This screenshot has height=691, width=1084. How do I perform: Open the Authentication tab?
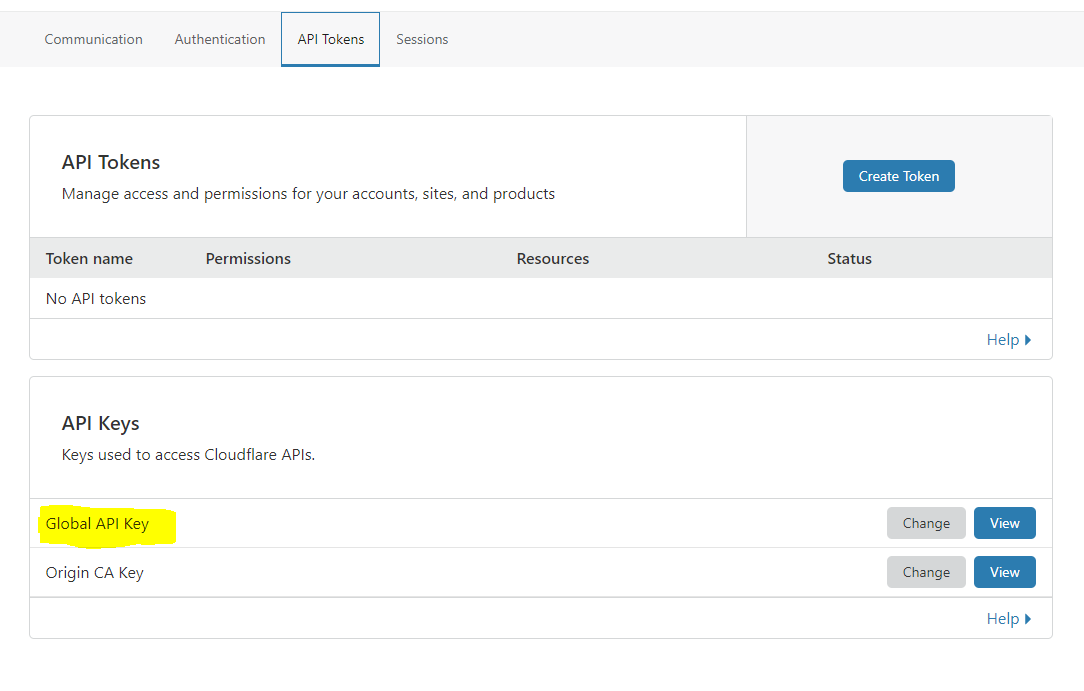(220, 39)
